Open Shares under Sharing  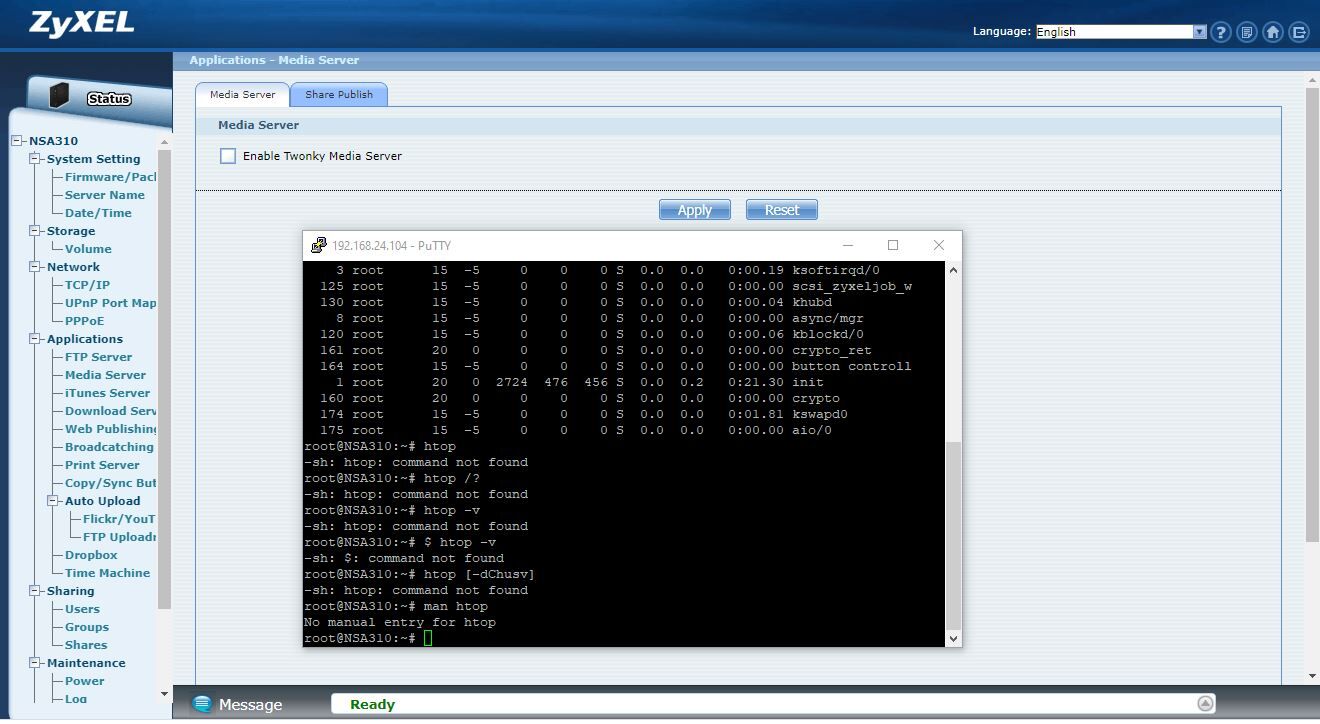click(x=86, y=645)
